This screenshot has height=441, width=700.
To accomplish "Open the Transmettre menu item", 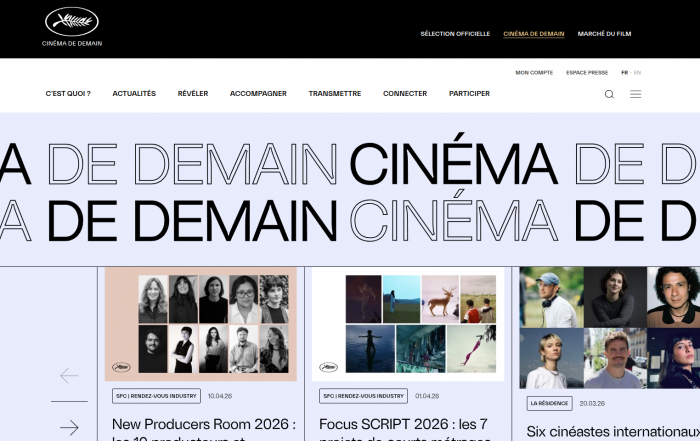I will point(335,93).
